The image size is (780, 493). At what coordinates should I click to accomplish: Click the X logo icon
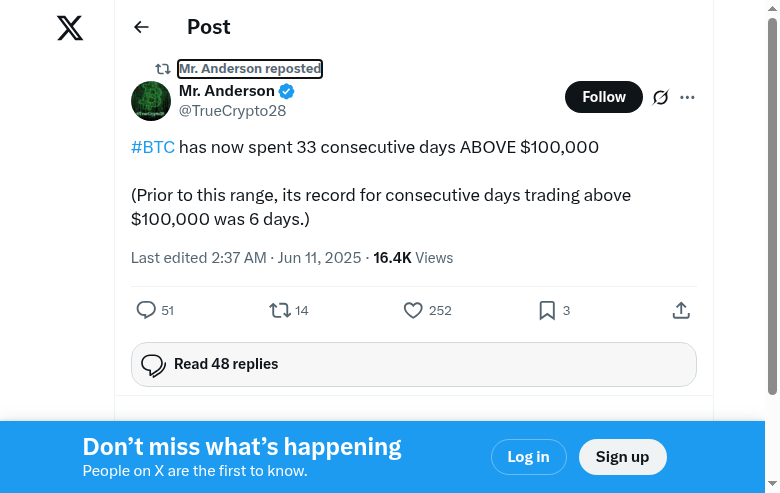(70, 28)
